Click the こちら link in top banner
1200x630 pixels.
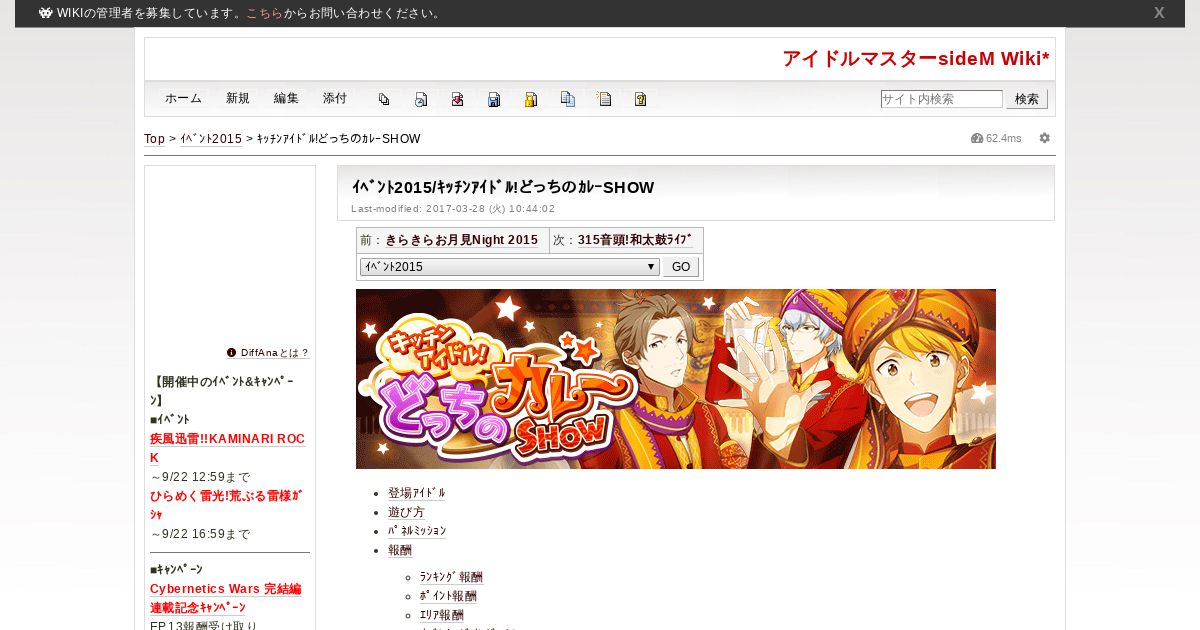pyautogui.click(x=264, y=13)
